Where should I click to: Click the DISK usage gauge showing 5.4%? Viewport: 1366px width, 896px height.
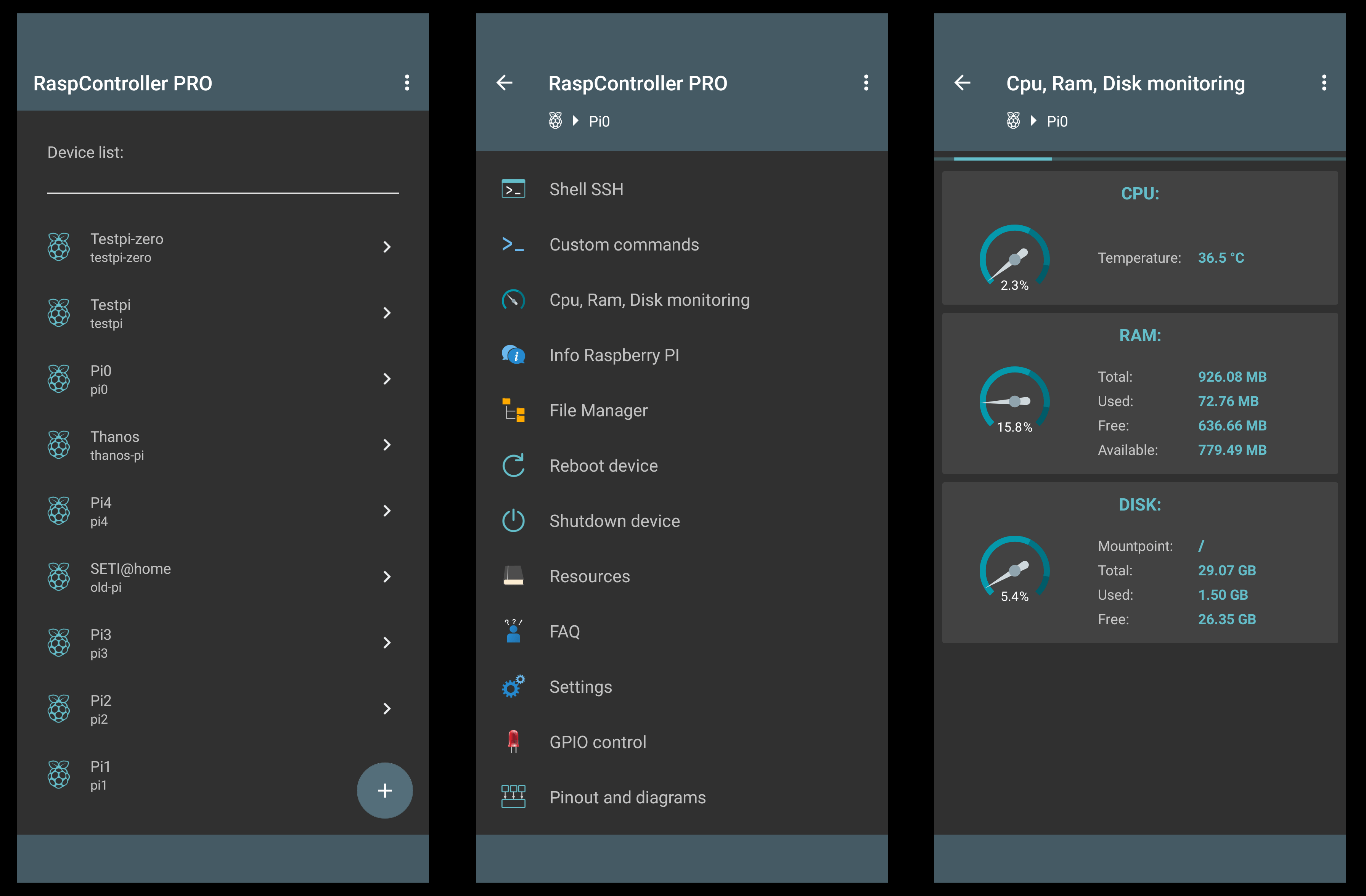tap(1014, 569)
